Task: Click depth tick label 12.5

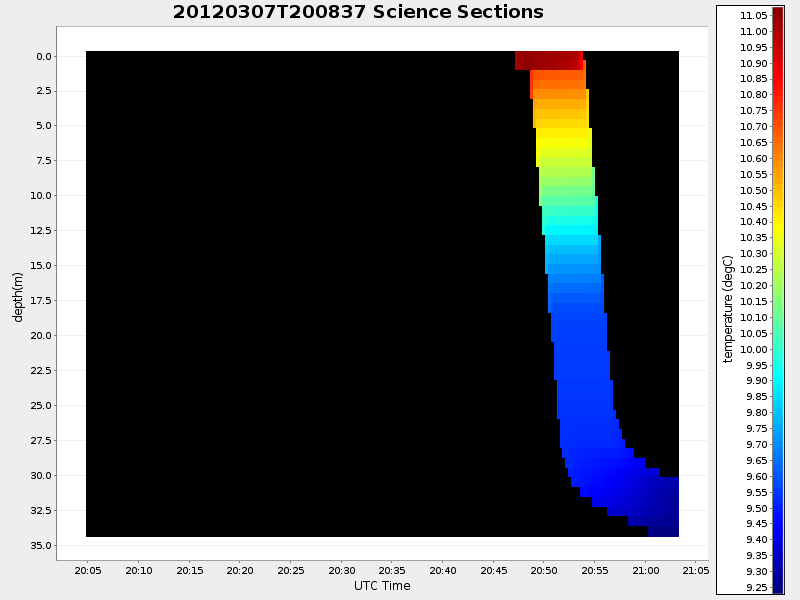Action: click(41, 231)
